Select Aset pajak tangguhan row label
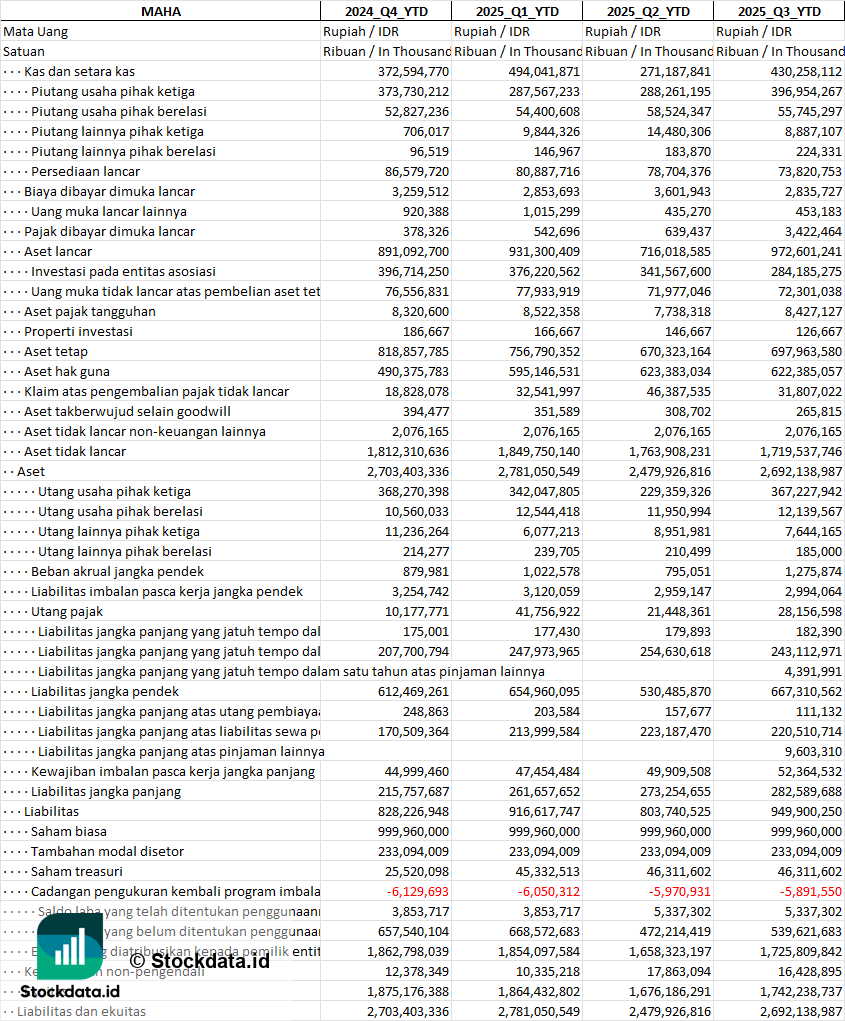Image resolution: width=845 pixels, height=1021 pixels. [x=90, y=311]
